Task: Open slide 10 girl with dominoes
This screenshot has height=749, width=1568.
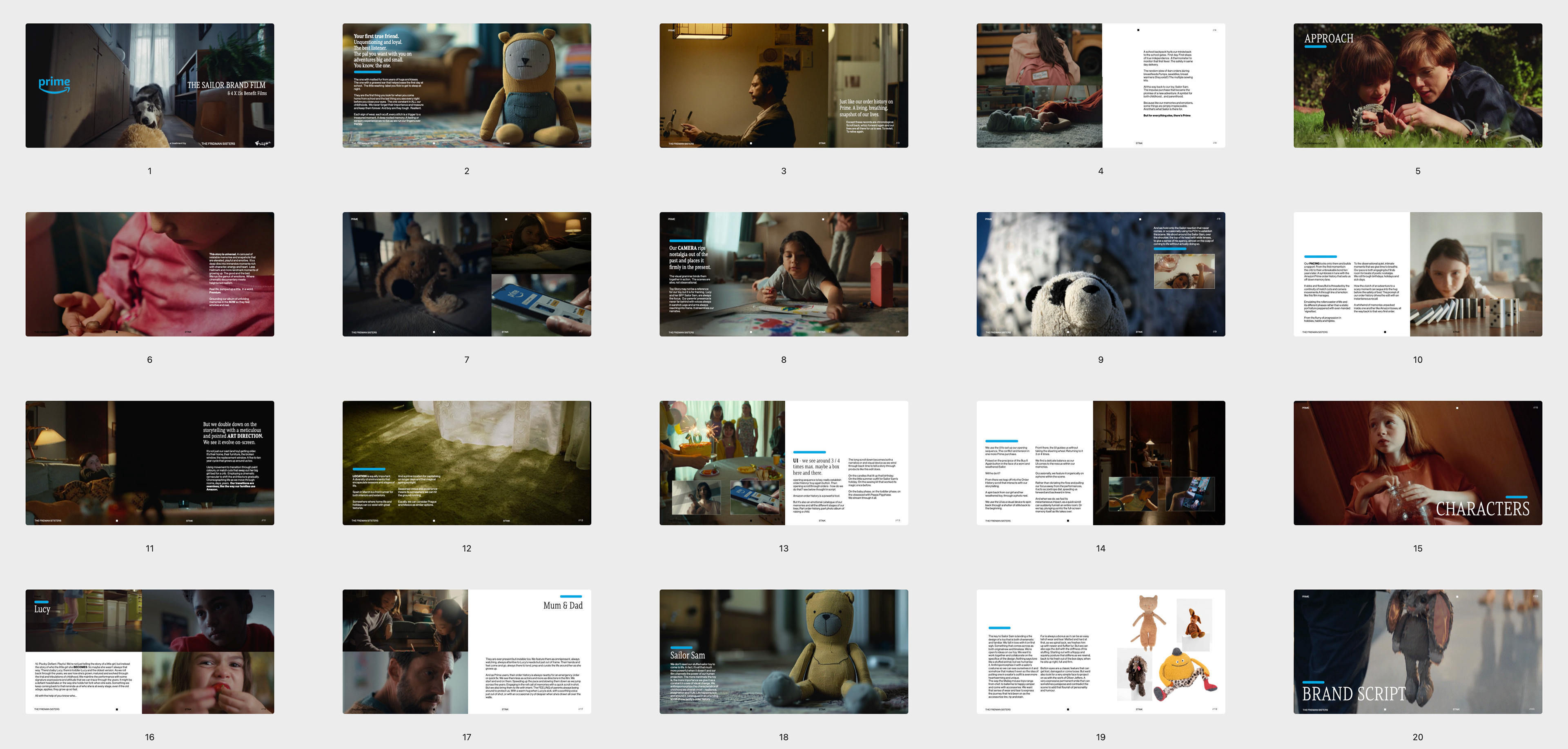Action: 1418,274
